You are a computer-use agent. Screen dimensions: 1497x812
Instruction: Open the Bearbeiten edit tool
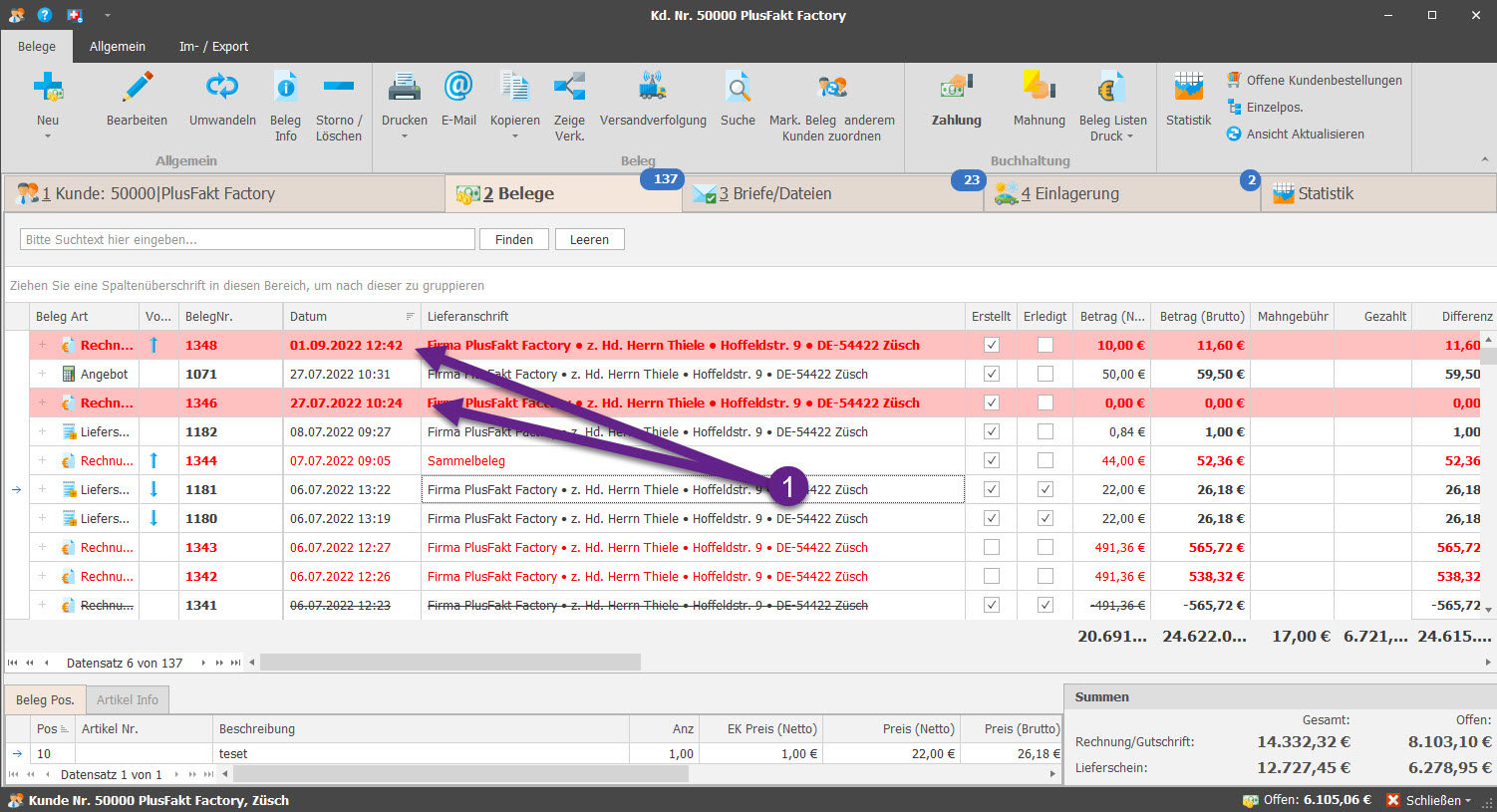click(x=137, y=88)
